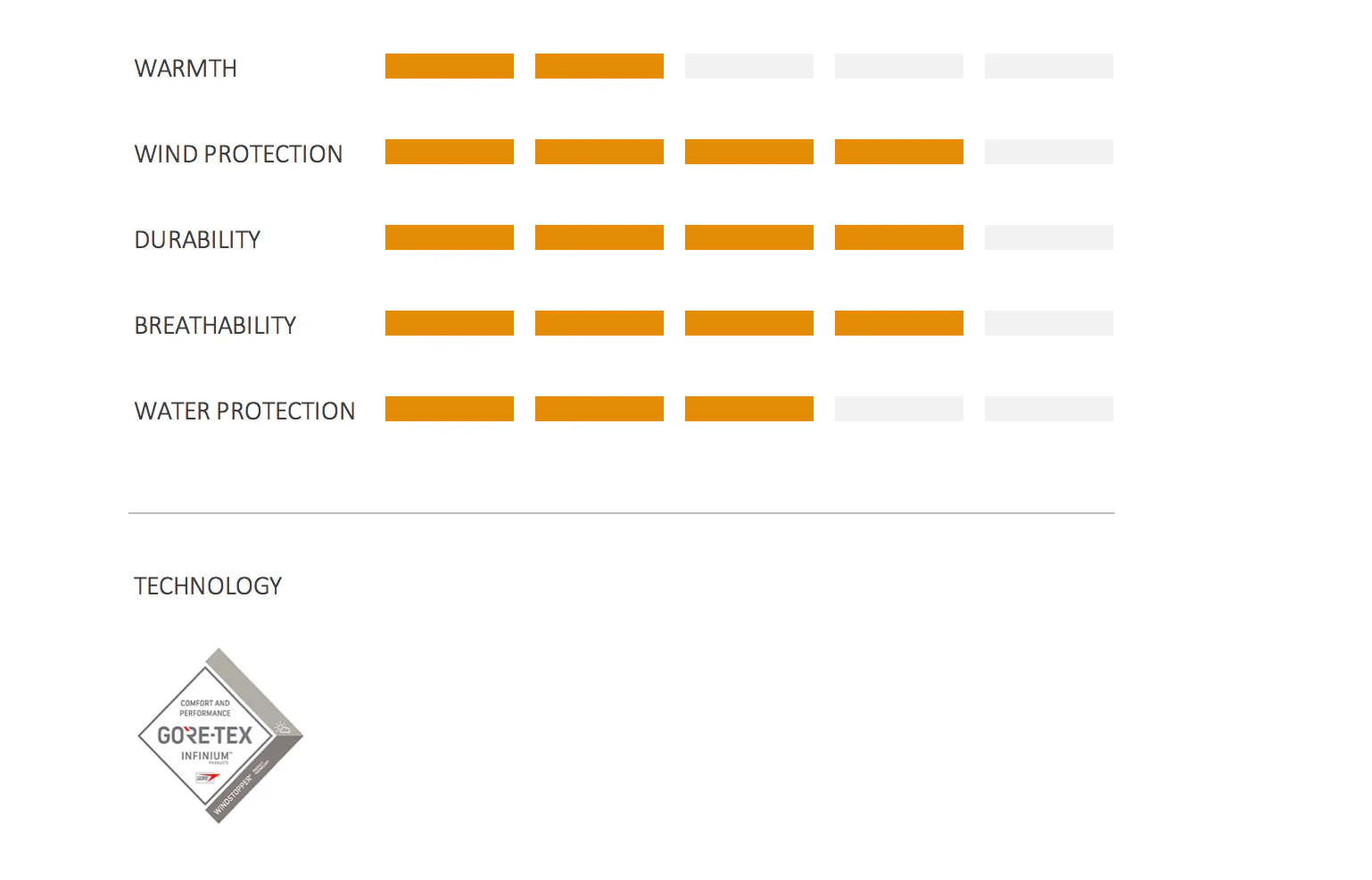1372x880 pixels.
Task: Click the fourth orange Wind Protection bar
Action: [x=899, y=152]
